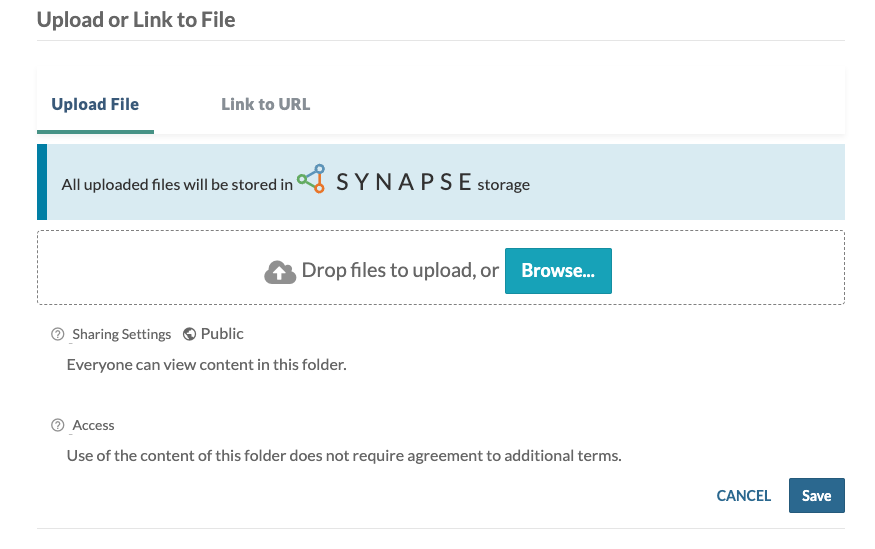The width and height of the screenshot is (875, 549).
Task: Click the Access label
Action: click(x=93, y=425)
